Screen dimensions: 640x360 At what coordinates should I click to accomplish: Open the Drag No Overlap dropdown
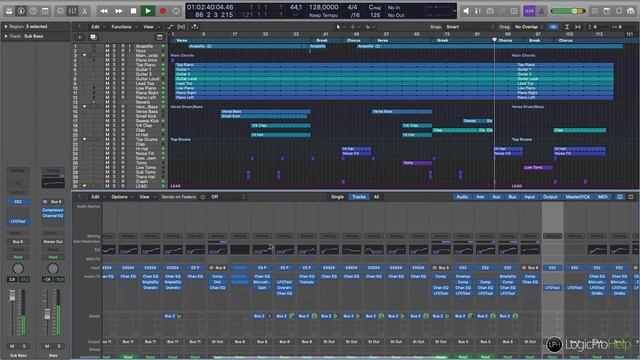[x=529, y=27]
